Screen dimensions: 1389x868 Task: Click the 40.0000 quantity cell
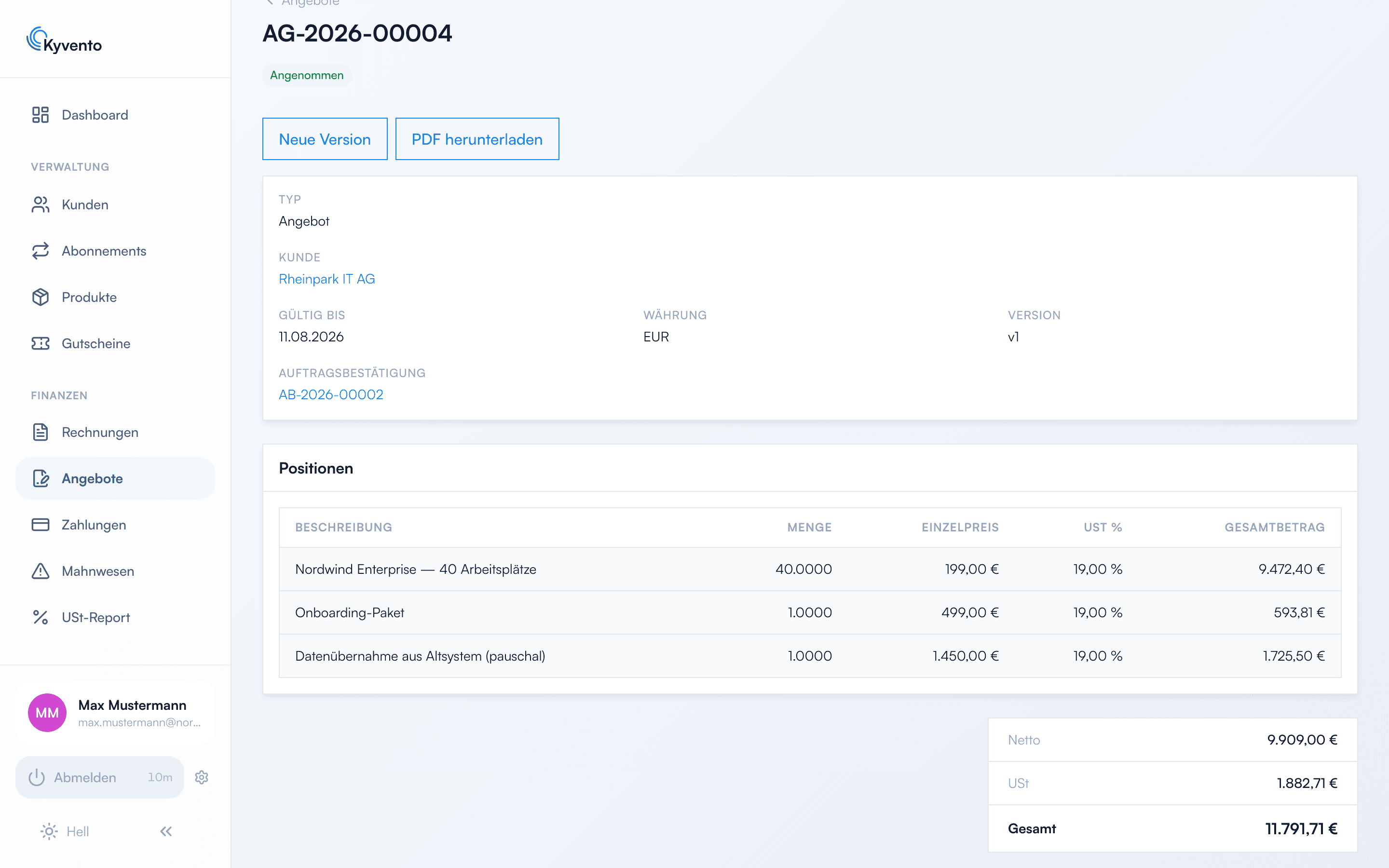[803, 569]
